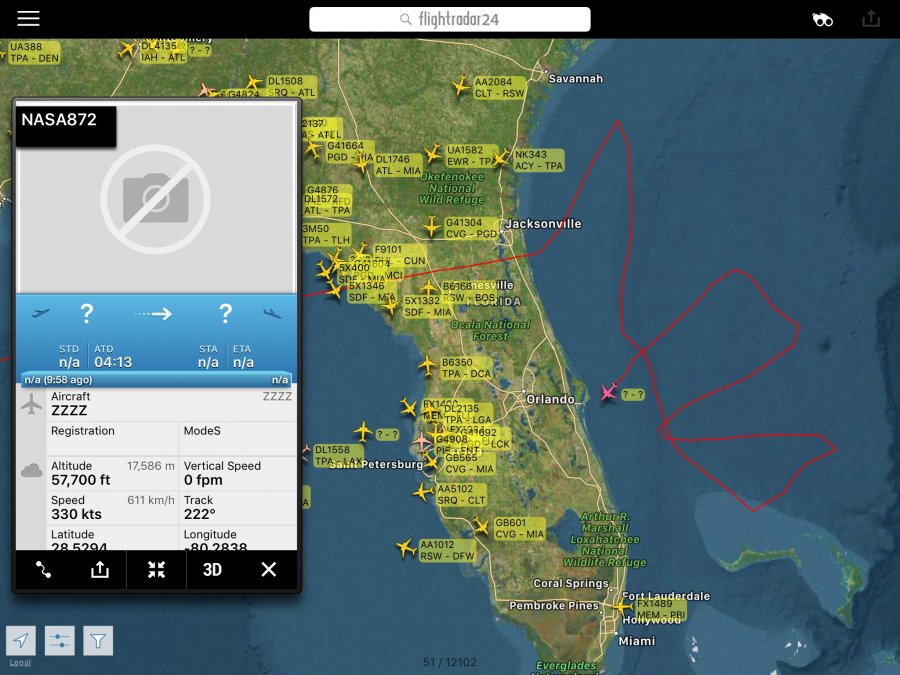Select the NK343 ACY-TPA flight label

pyautogui.click(x=538, y=160)
